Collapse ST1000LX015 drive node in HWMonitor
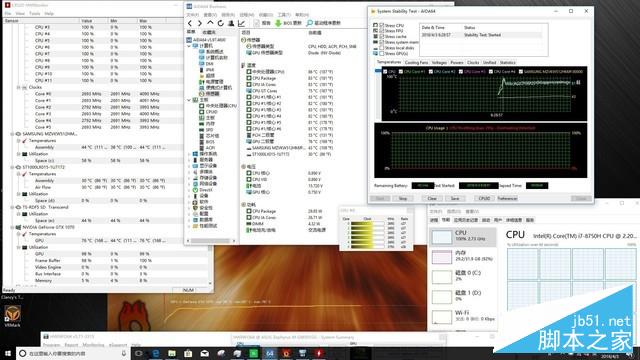The height and width of the screenshot is (360, 640). (x=12, y=167)
